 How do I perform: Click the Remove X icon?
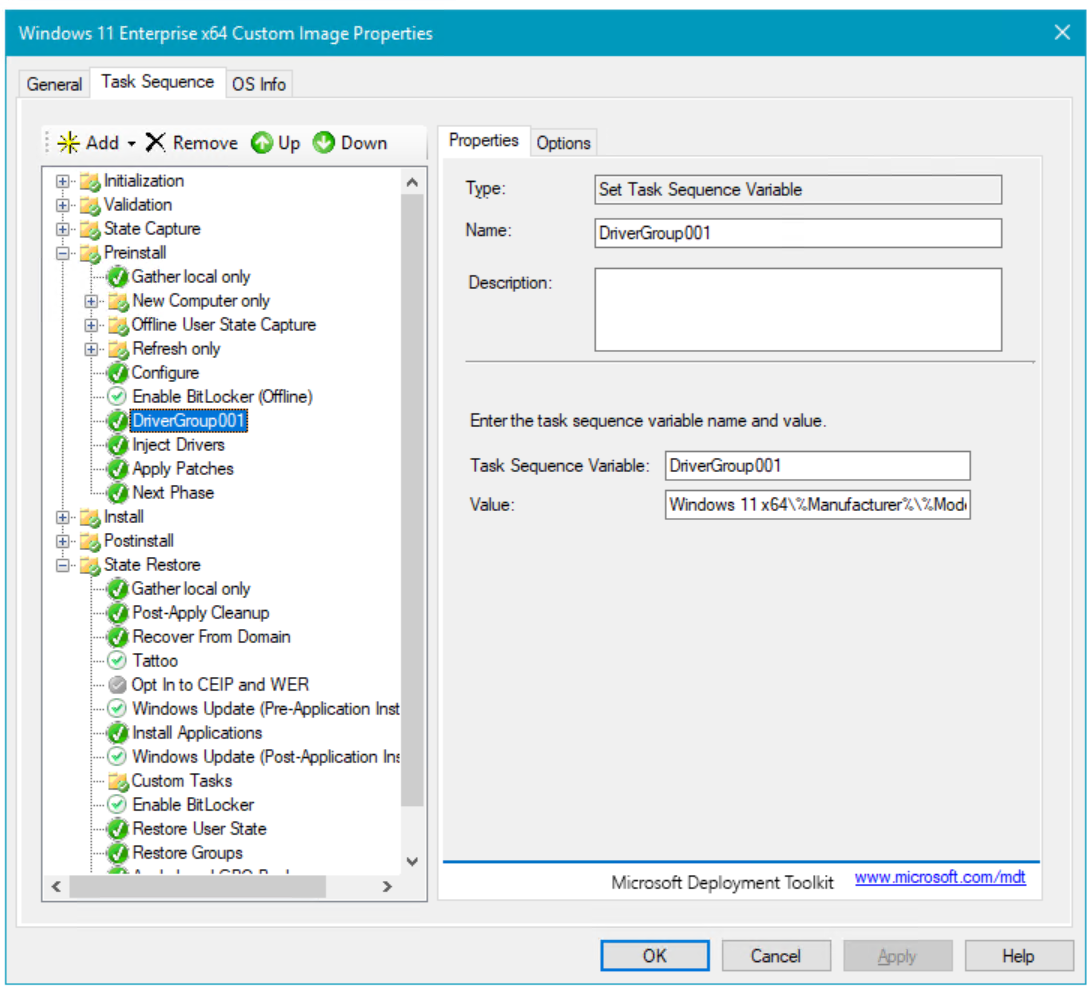tap(155, 143)
